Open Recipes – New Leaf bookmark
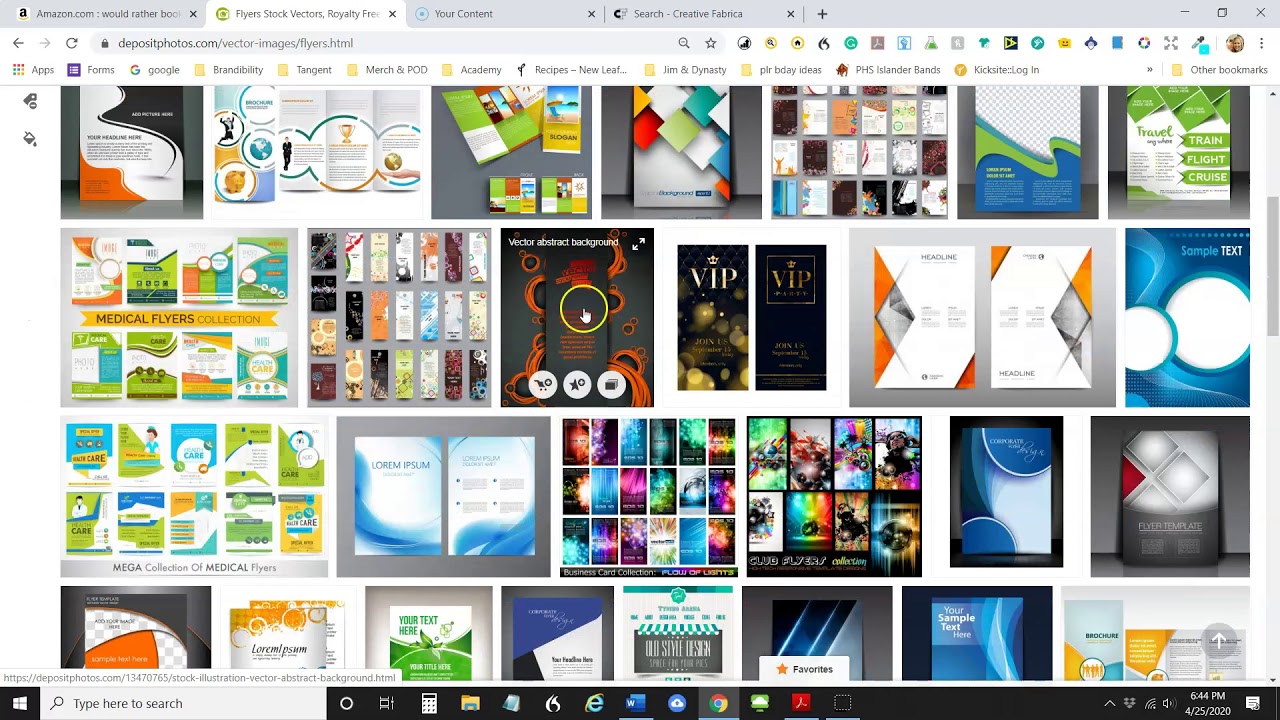Image resolution: width=1280 pixels, height=720 pixels. 571,70
